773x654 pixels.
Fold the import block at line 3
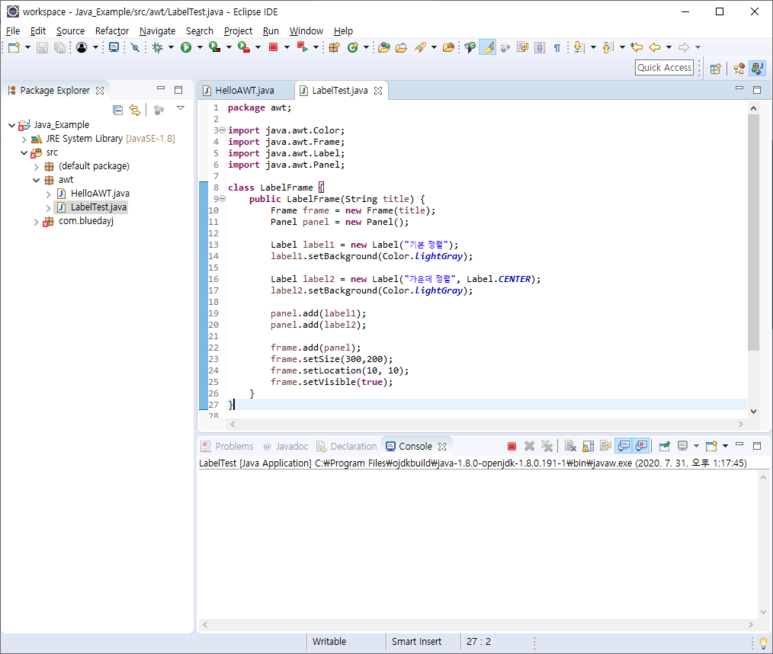[x=222, y=130]
